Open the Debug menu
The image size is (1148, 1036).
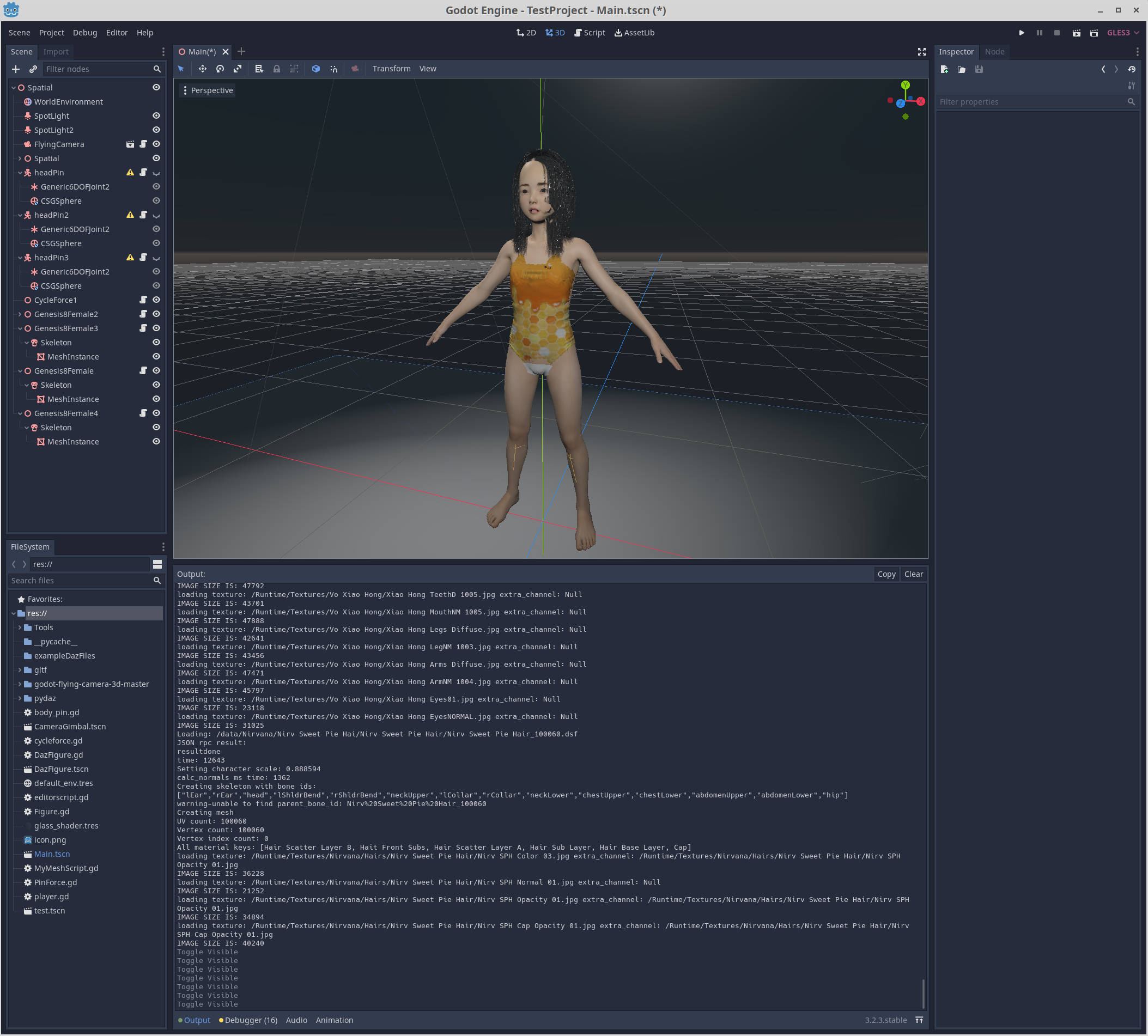pyautogui.click(x=85, y=33)
